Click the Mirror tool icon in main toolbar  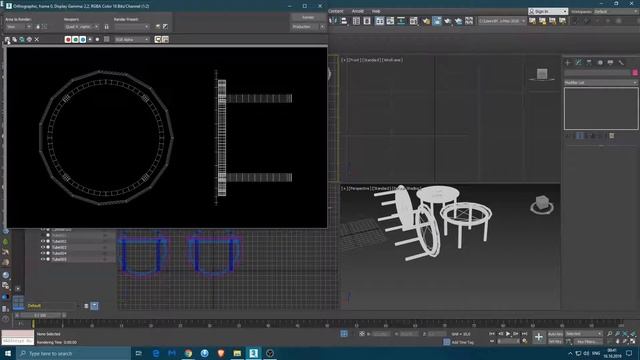pos(333,21)
